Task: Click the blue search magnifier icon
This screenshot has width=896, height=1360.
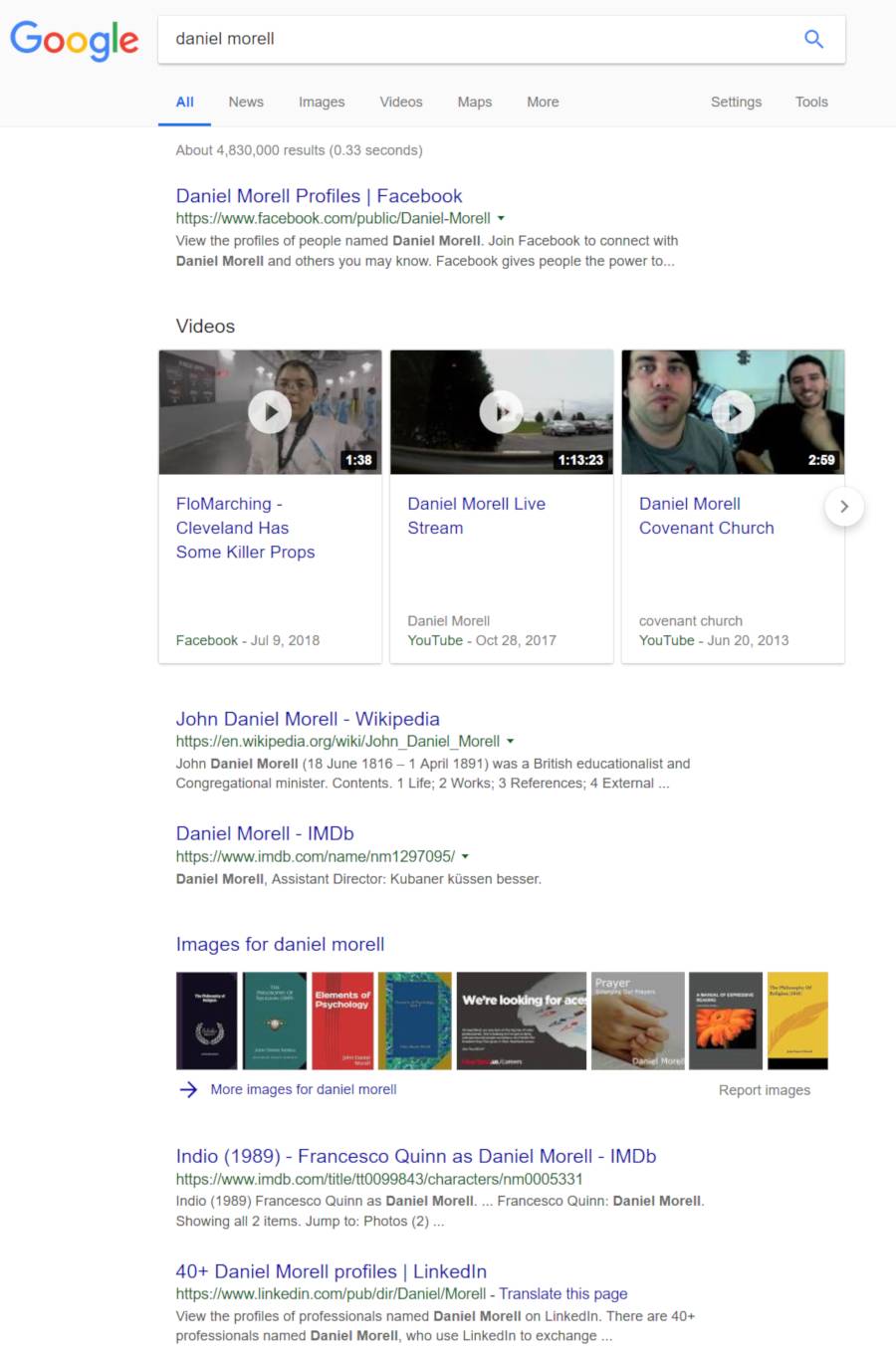Action: coord(813,39)
